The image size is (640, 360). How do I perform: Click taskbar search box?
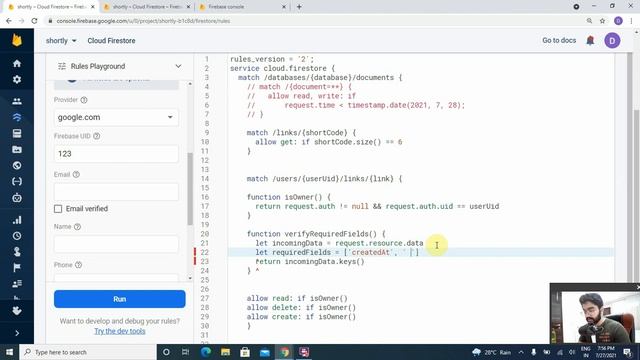[88, 352]
